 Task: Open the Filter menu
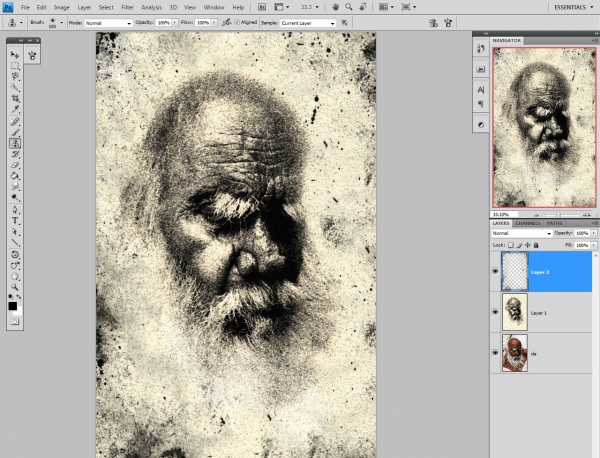coord(127,7)
